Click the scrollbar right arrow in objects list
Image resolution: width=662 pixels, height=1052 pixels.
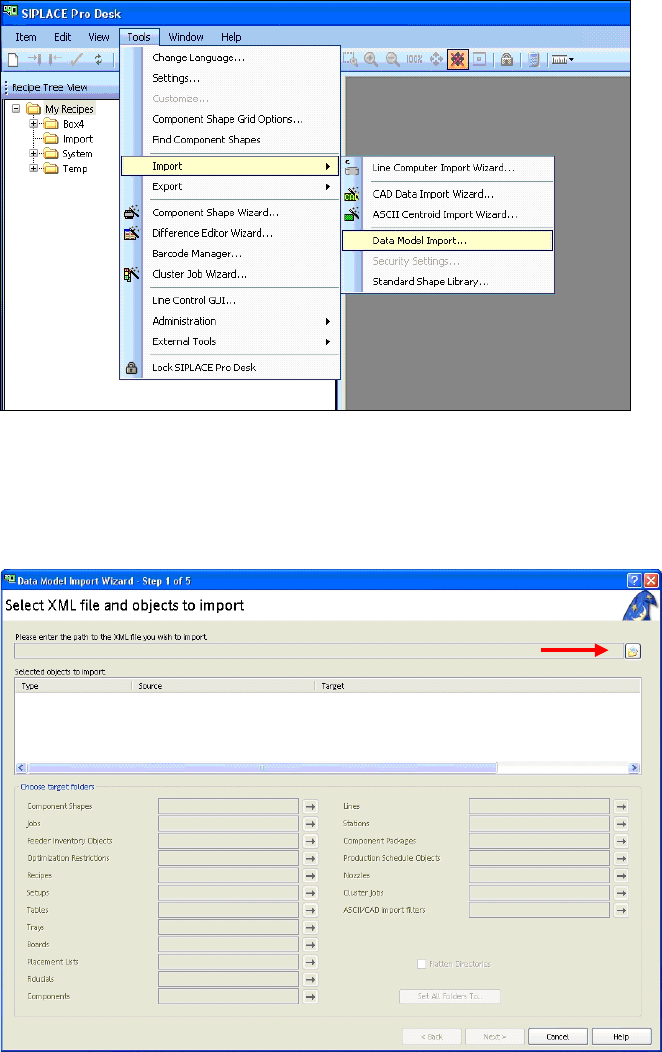pyautogui.click(x=634, y=768)
